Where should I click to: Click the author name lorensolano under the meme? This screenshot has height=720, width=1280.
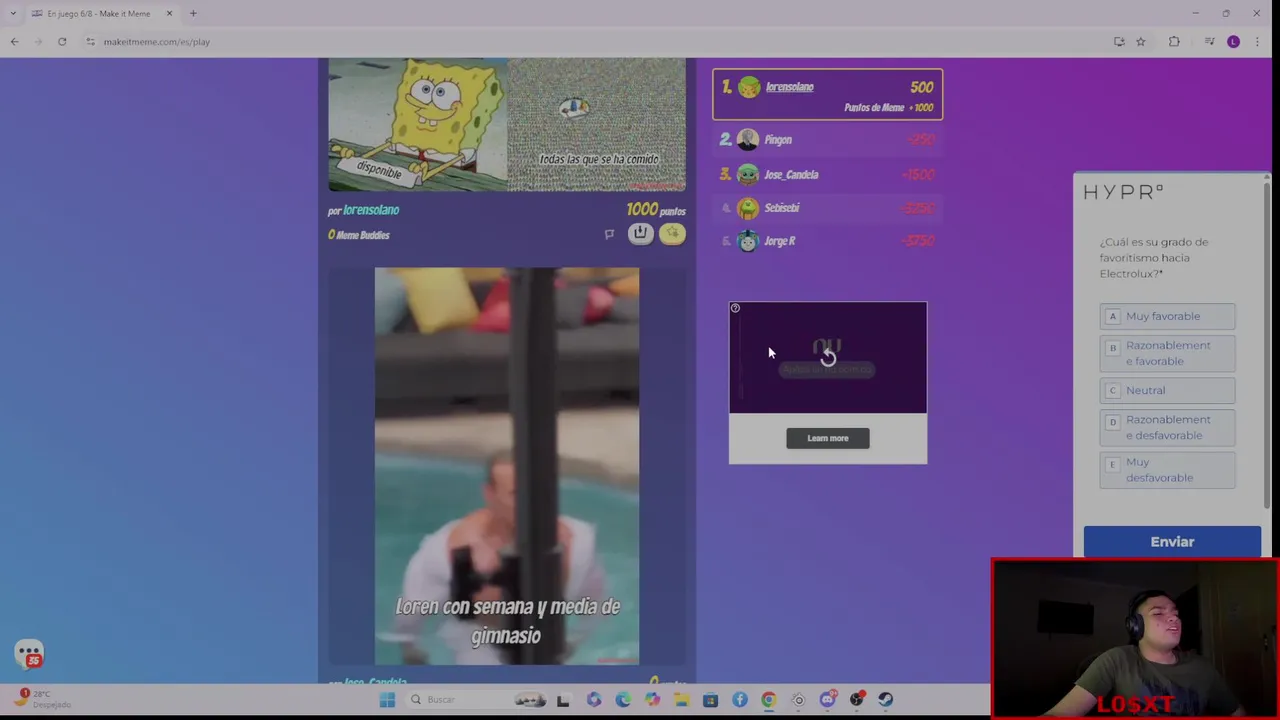(x=371, y=210)
